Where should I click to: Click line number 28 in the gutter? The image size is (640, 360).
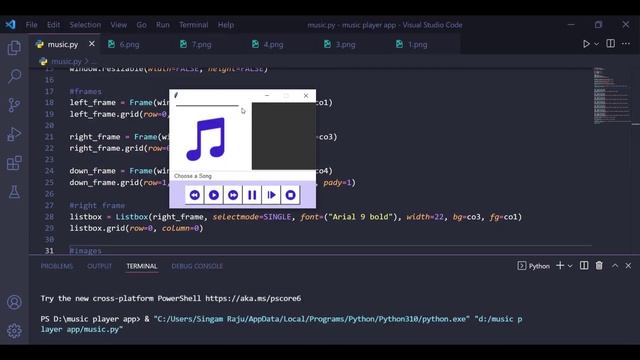[49, 217]
